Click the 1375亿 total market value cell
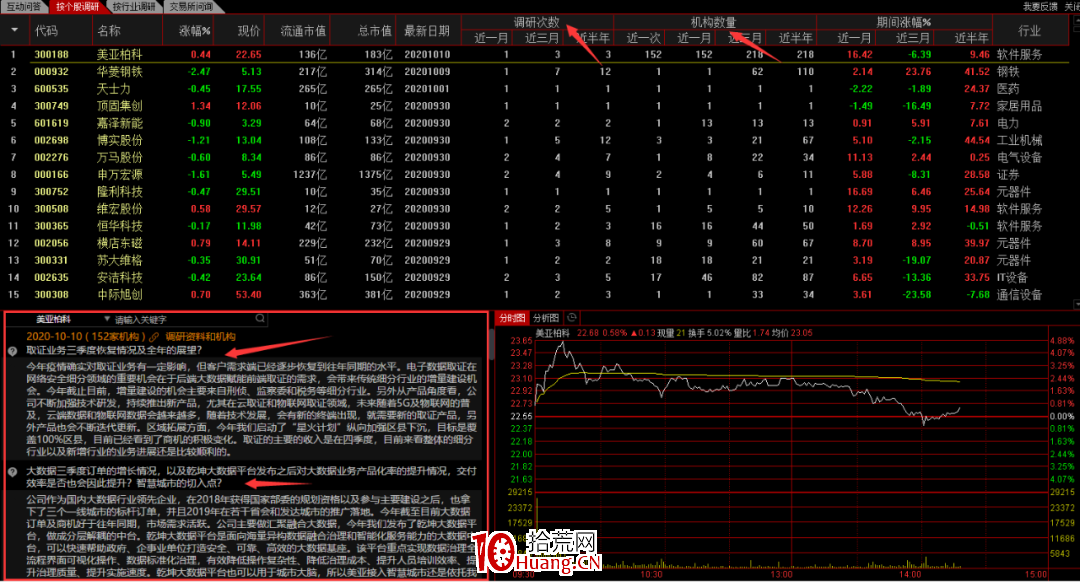The height and width of the screenshot is (582, 1080). (375, 175)
